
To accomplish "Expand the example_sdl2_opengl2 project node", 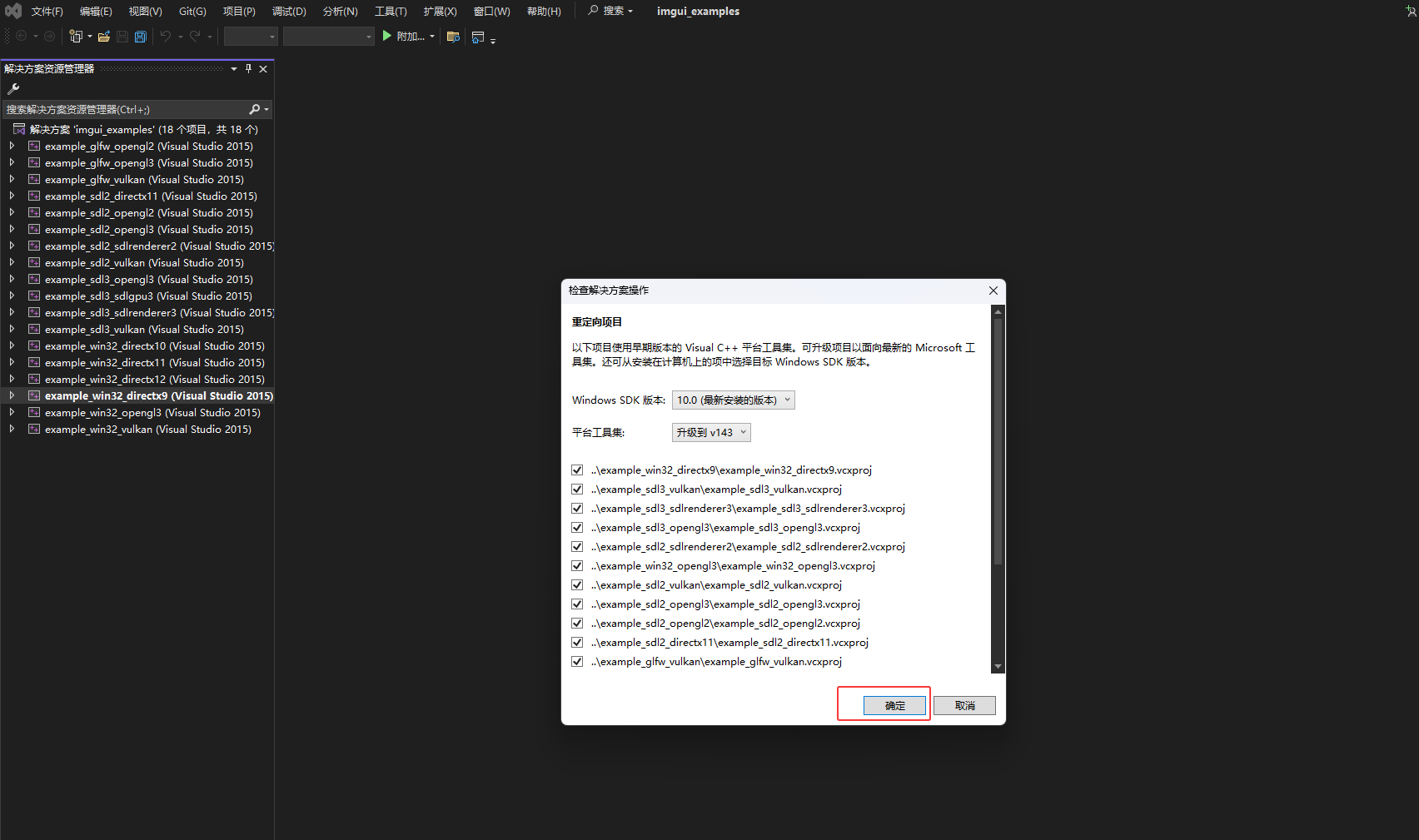I will (x=12, y=212).
